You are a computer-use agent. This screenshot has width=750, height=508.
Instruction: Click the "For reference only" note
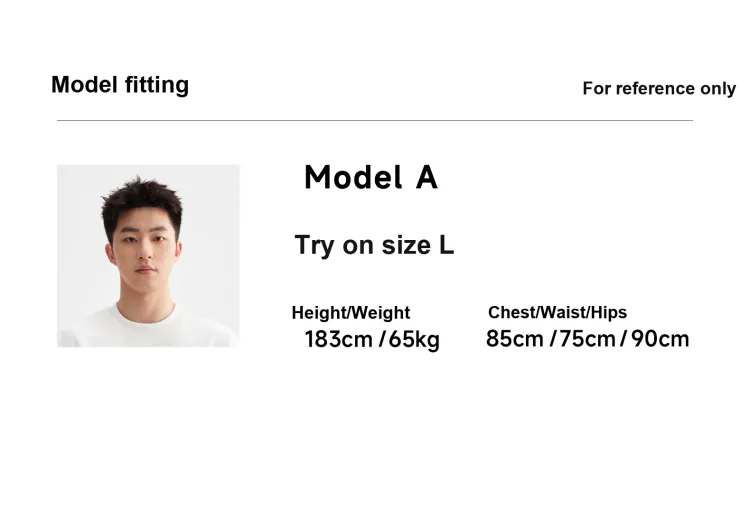pos(658,89)
